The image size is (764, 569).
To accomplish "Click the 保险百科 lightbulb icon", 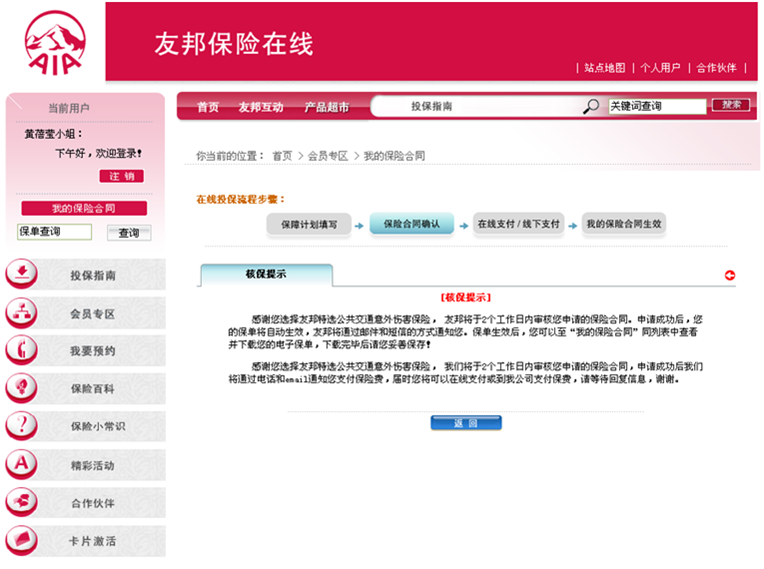I will [21, 388].
